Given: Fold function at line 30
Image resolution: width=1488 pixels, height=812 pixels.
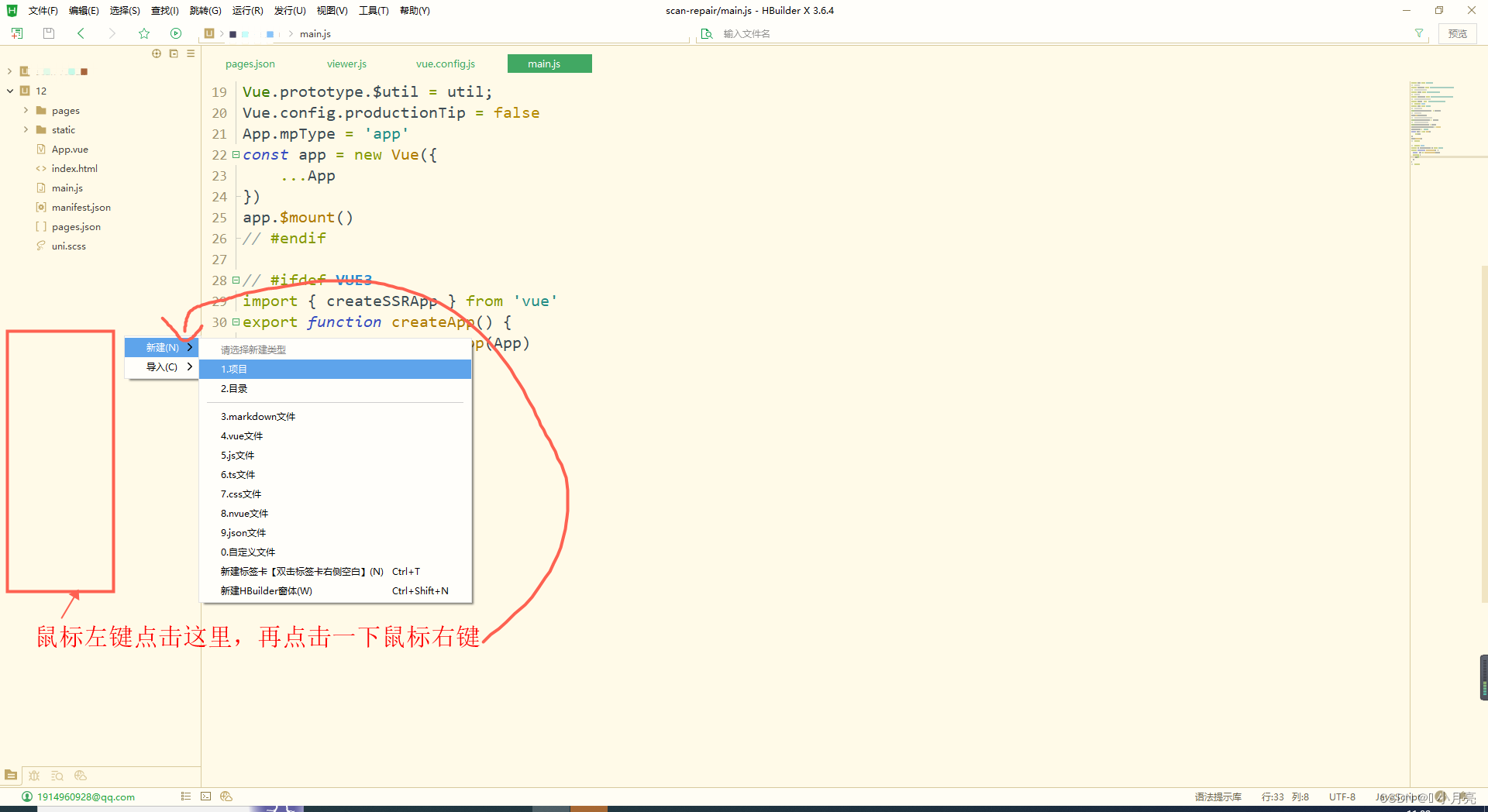Looking at the screenshot, I should click(x=236, y=322).
